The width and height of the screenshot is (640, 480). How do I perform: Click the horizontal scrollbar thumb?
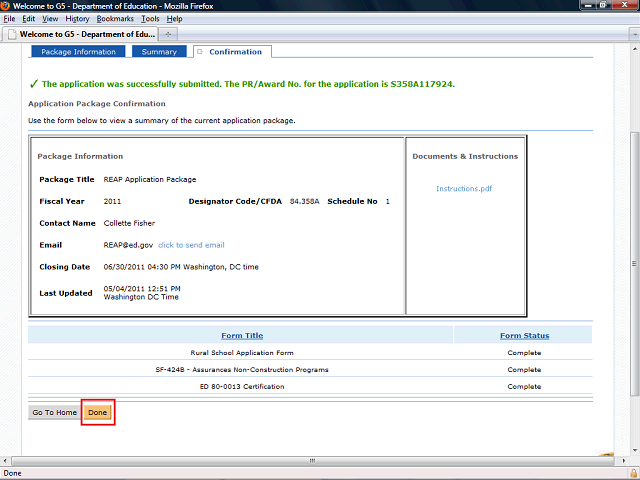pos(313,460)
